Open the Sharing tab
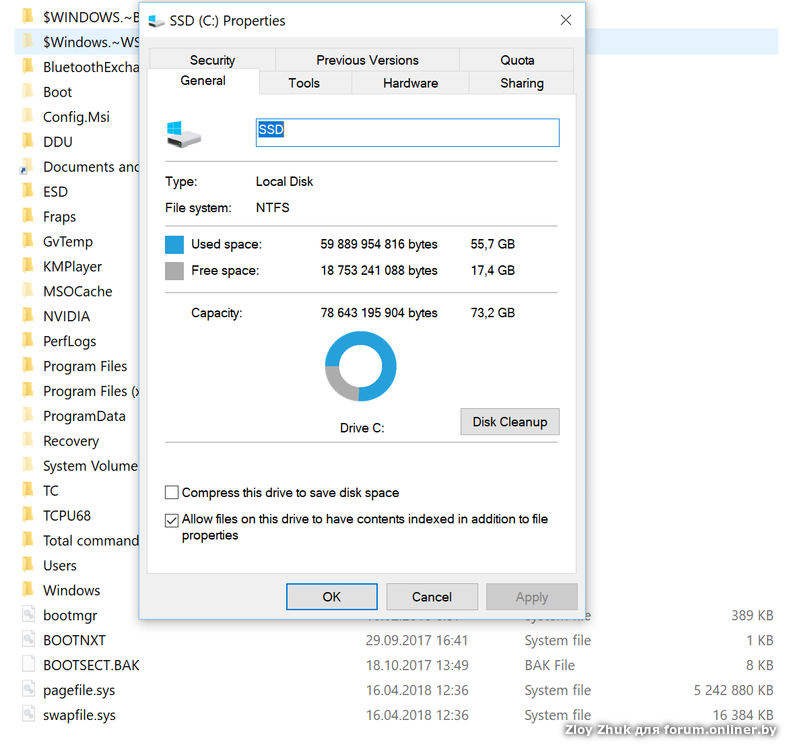The width and height of the screenshot is (800, 753). pyautogui.click(x=521, y=83)
